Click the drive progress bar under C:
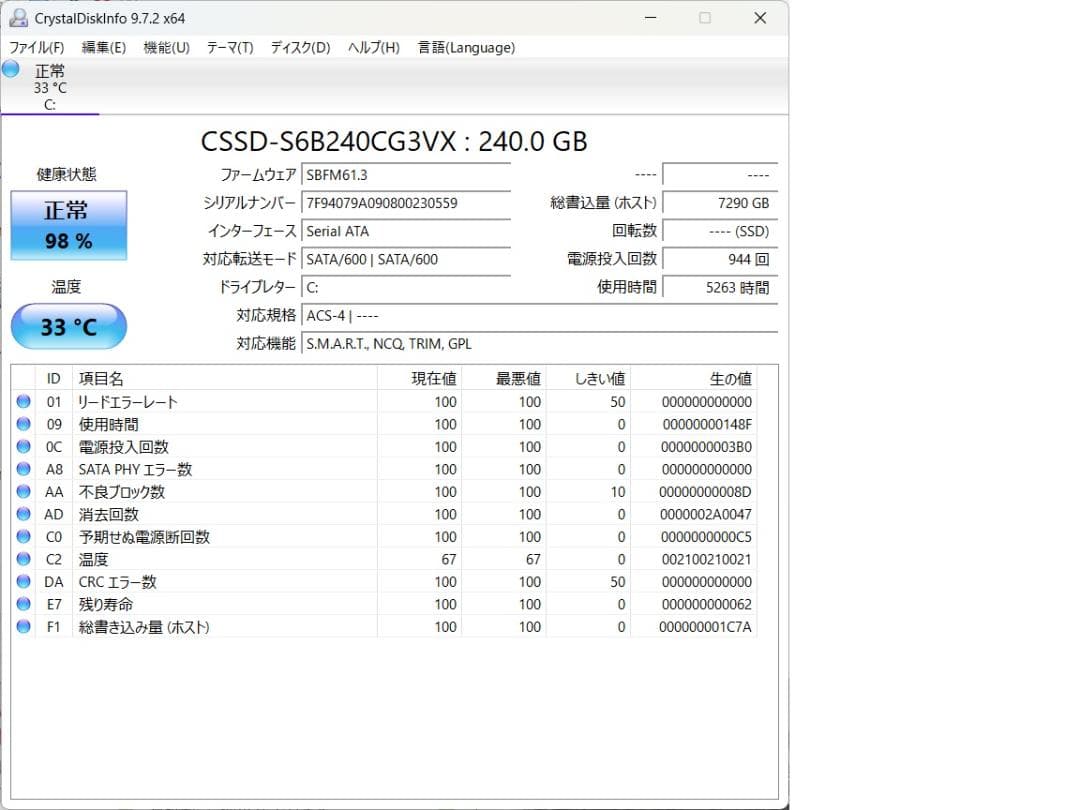1080x810 pixels. point(50,113)
